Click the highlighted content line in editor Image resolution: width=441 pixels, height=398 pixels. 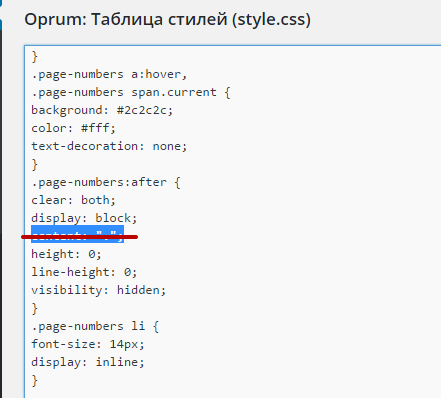point(77,234)
